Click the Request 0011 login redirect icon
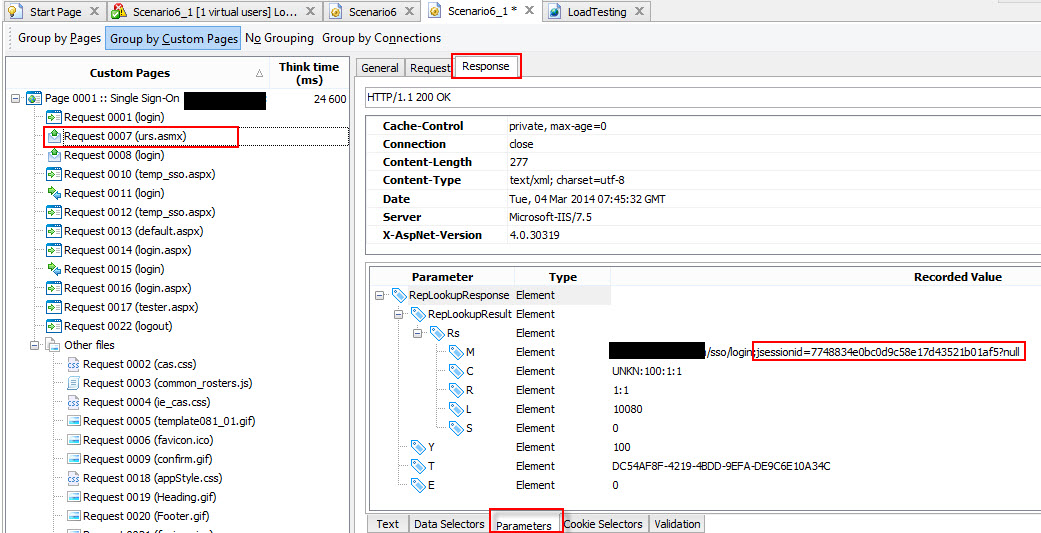Viewport: 1041px width, 533px height. point(54,193)
